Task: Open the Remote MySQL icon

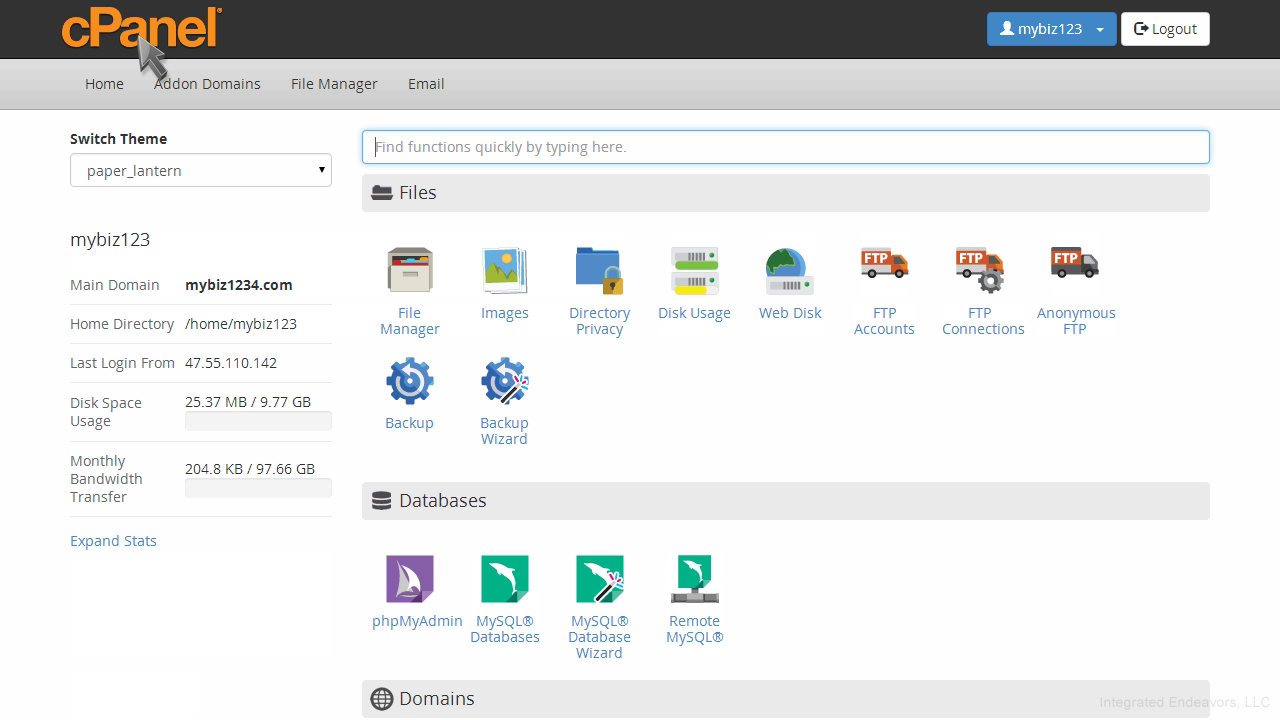Action: tap(694, 579)
